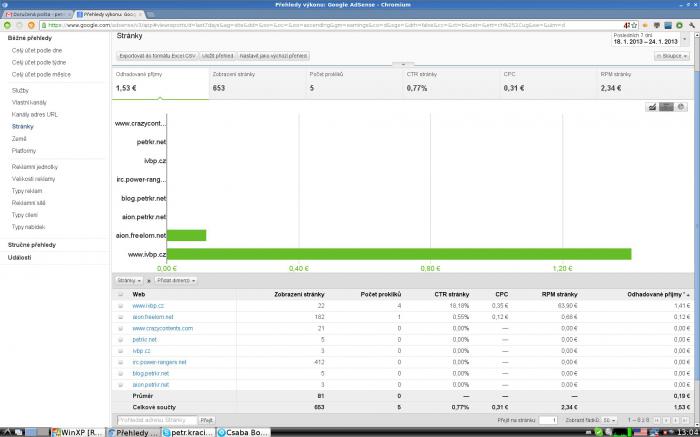Open the rows-per-page dropdown showing 50
The height and width of the screenshot is (437, 700).
tap(609, 420)
